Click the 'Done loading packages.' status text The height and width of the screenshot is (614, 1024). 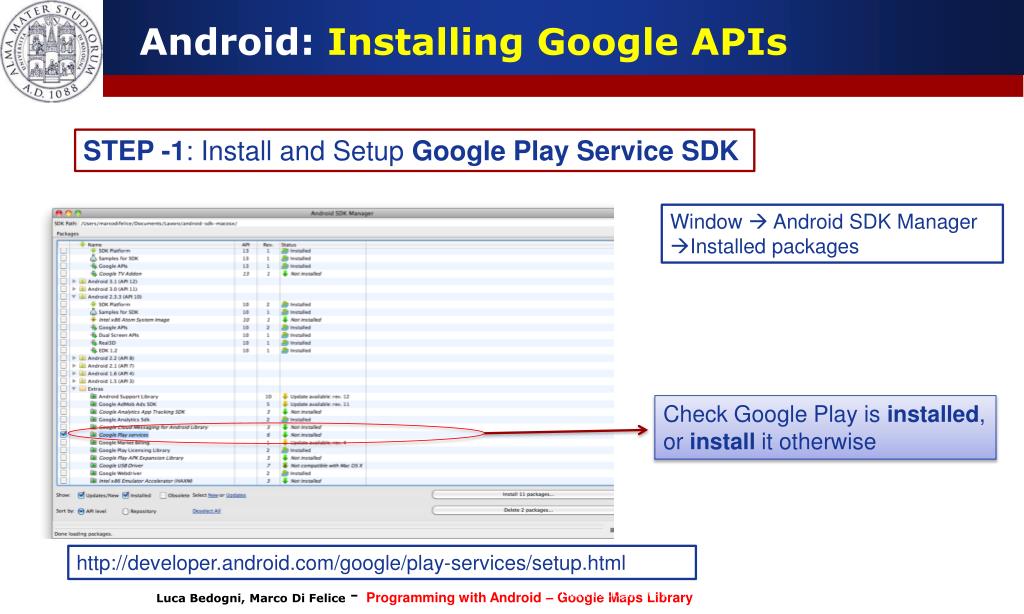(83, 534)
